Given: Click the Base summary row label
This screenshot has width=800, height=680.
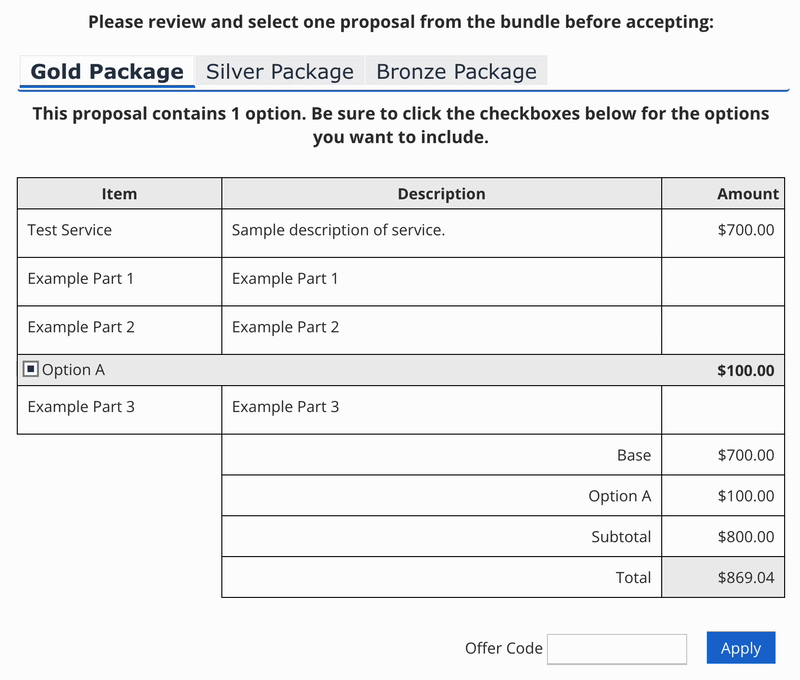Looking at the screenshot, I should pos(634,455).
